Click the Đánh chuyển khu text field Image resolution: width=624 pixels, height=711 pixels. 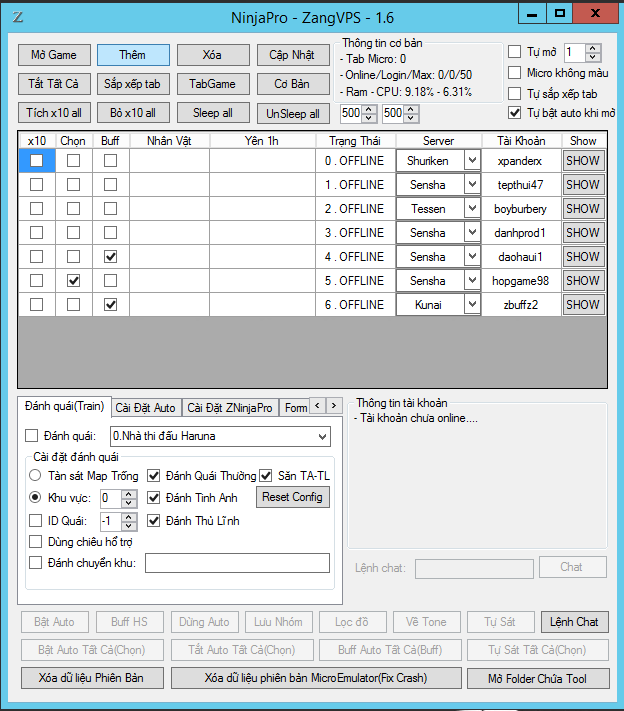point(237,563)
